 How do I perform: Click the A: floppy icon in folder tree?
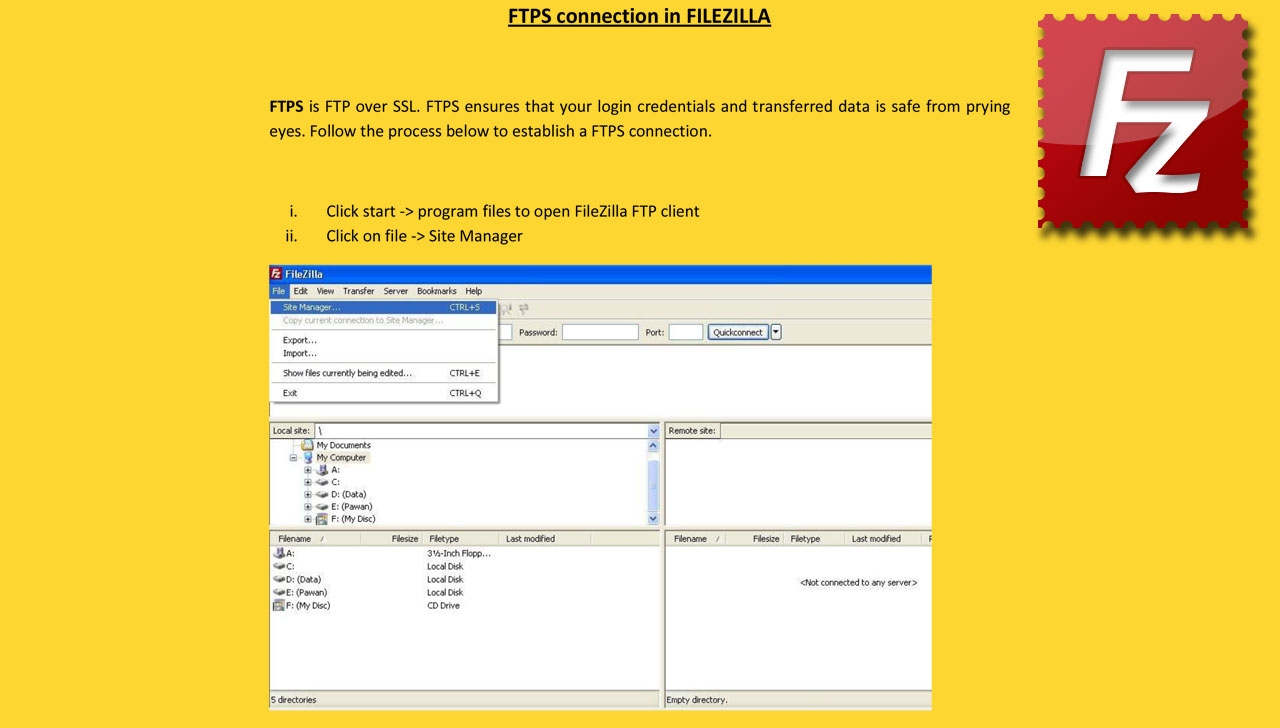click(322, 470)
